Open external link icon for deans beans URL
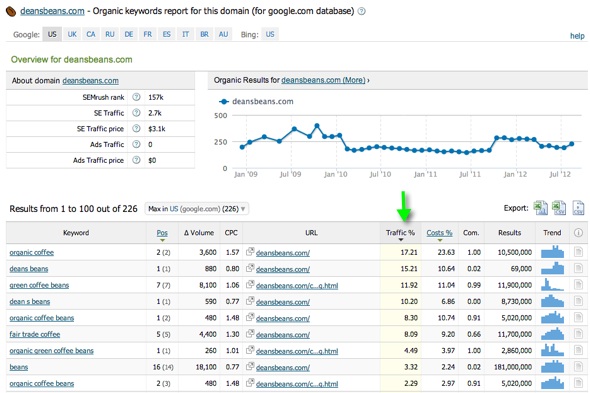 (x=250, y=268)
